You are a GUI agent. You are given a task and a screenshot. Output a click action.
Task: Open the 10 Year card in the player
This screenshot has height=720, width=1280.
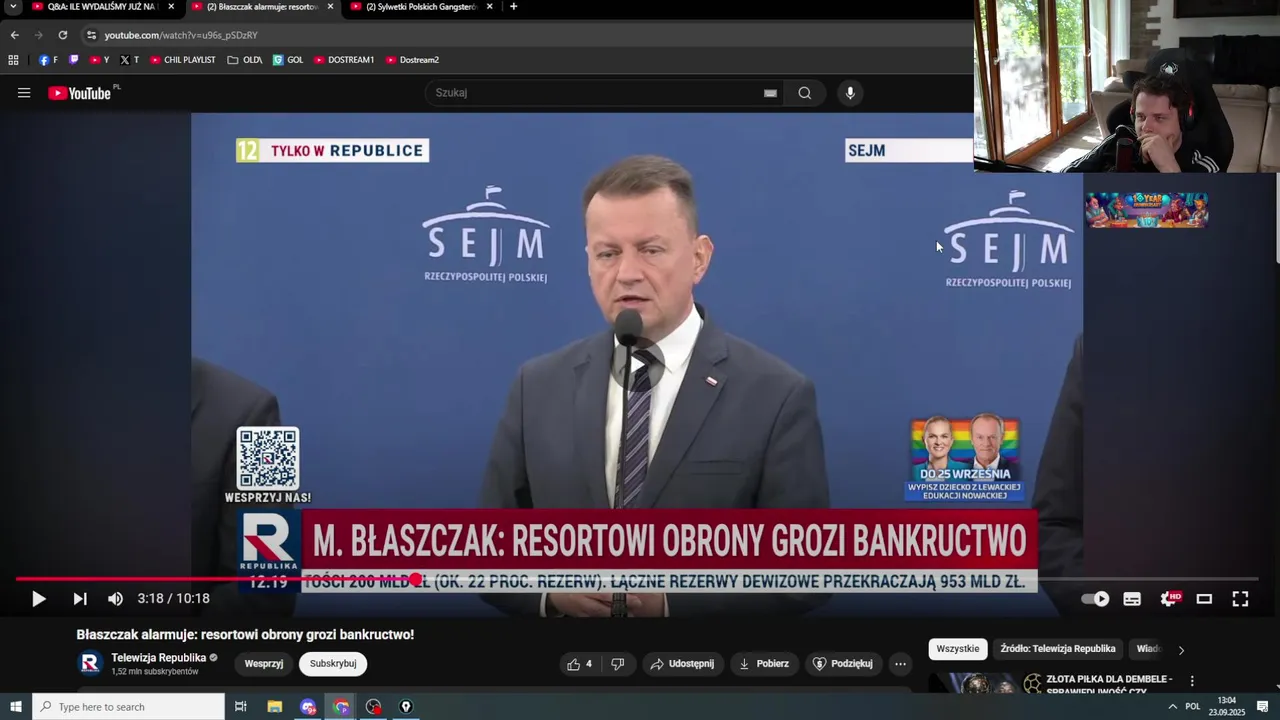coord(1147,210)
